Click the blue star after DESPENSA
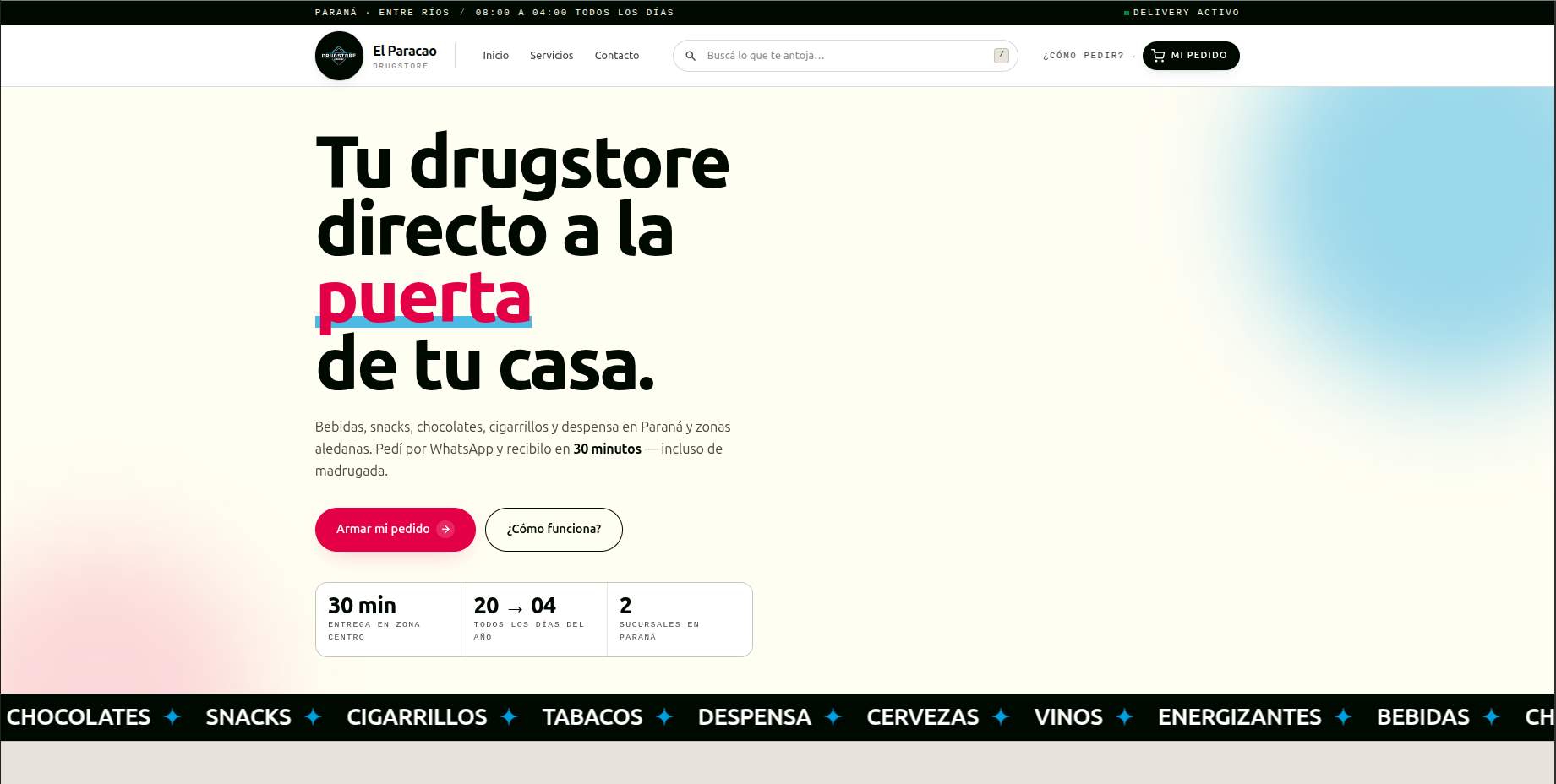The height and width of the screenshot is (784, 1556). click(x=833, y=717)
